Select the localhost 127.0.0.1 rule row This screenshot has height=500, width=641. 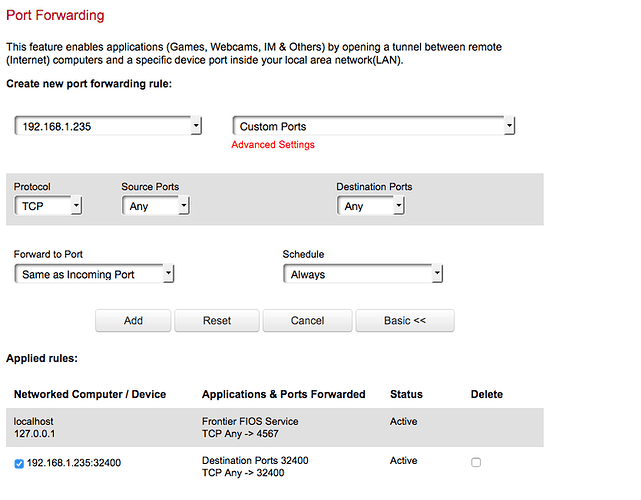point(35,428)
